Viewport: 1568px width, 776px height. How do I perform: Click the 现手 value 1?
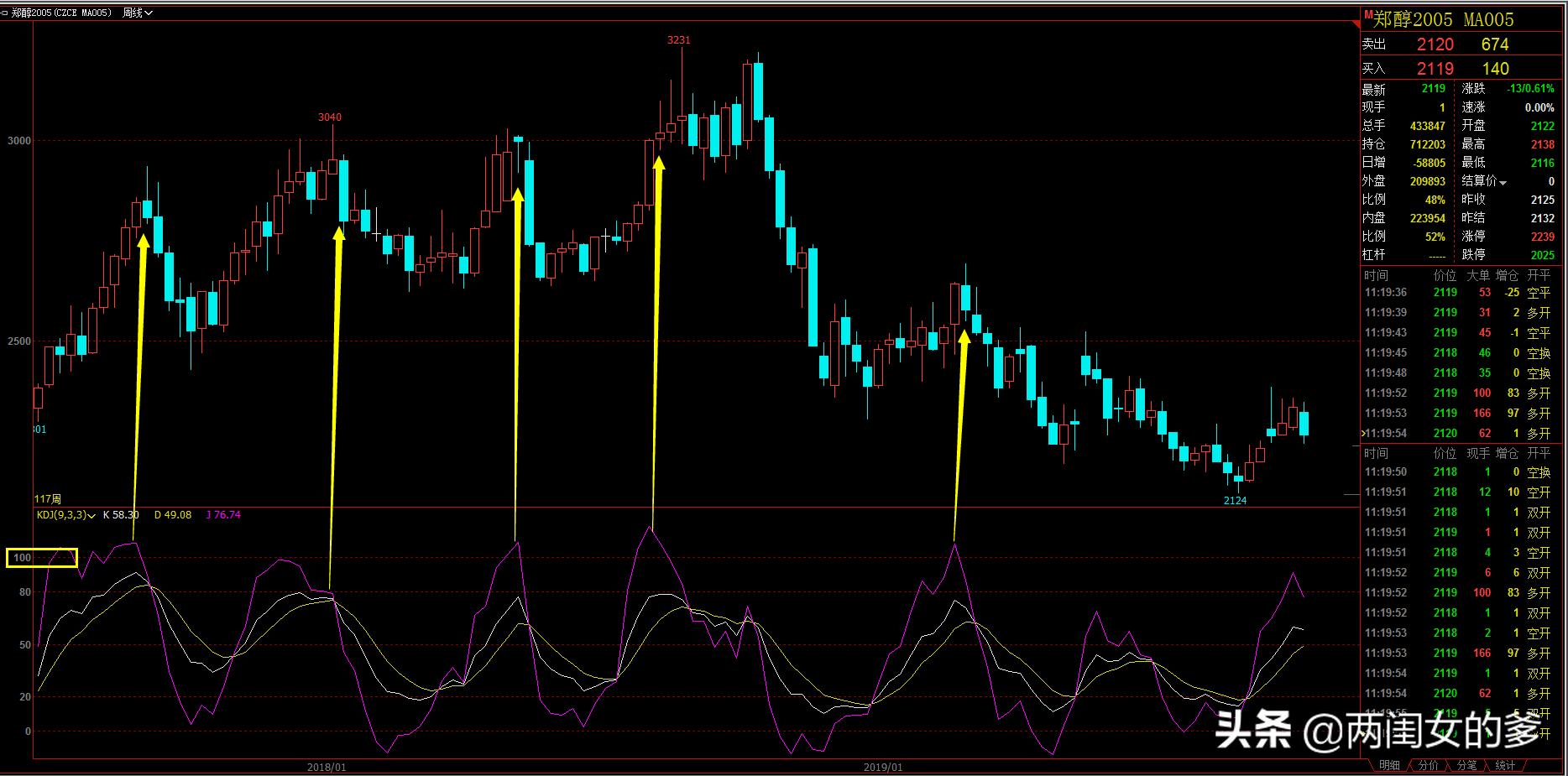tap(1442, 107)
